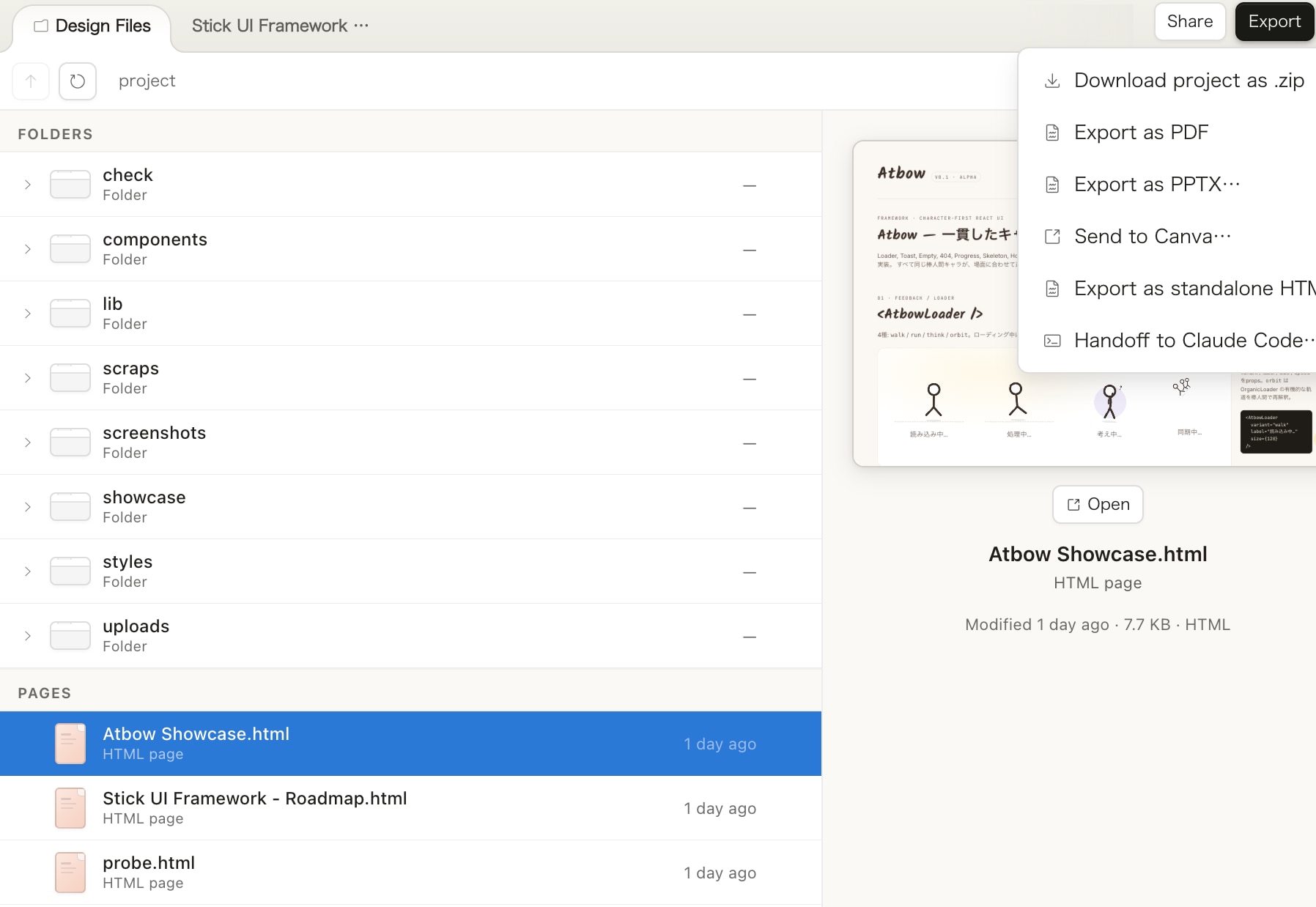Click the Handoff to Claude Code terminal icon
Viewport: 1316px width, 907px height.
coord(1052,341)
